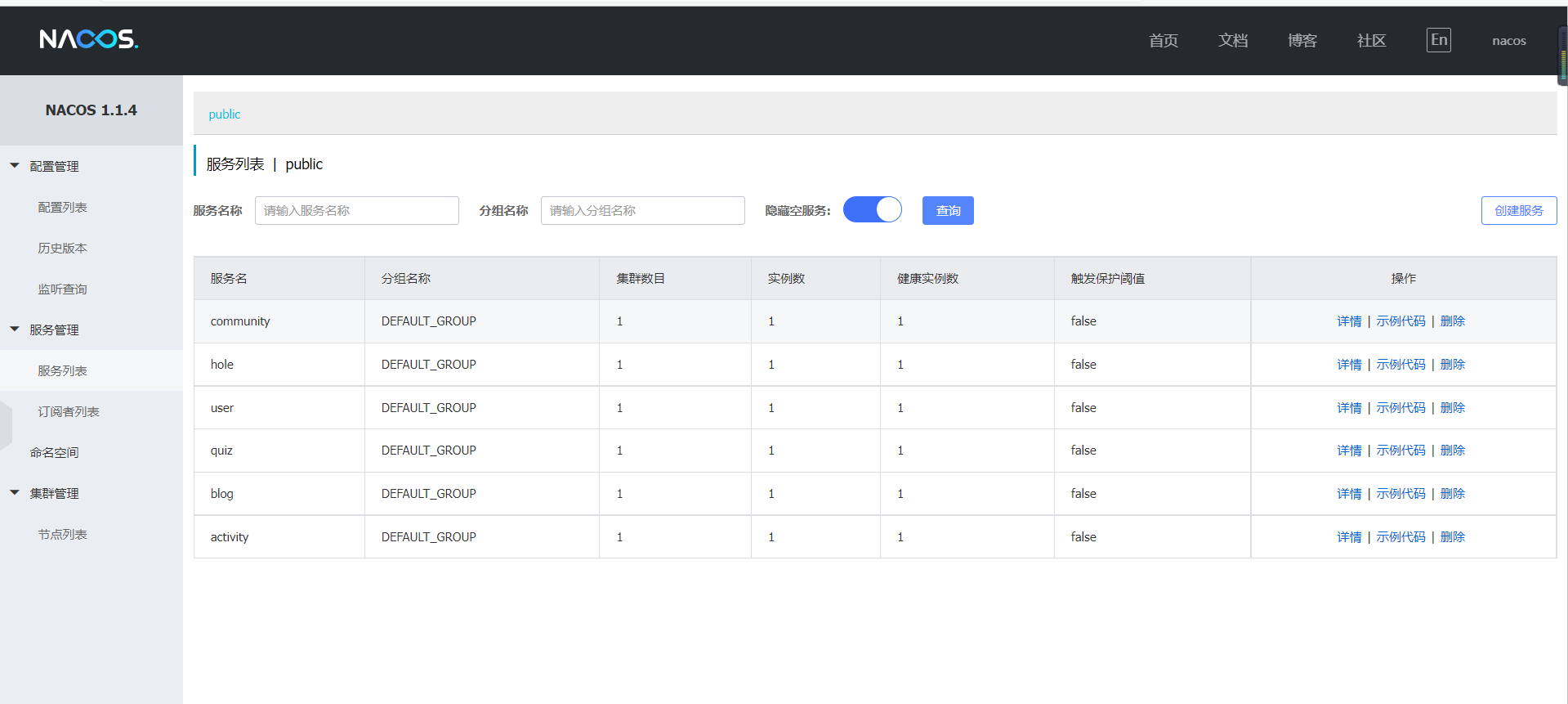
Task: View 示例代码 for the user service
Action: 1400,408
